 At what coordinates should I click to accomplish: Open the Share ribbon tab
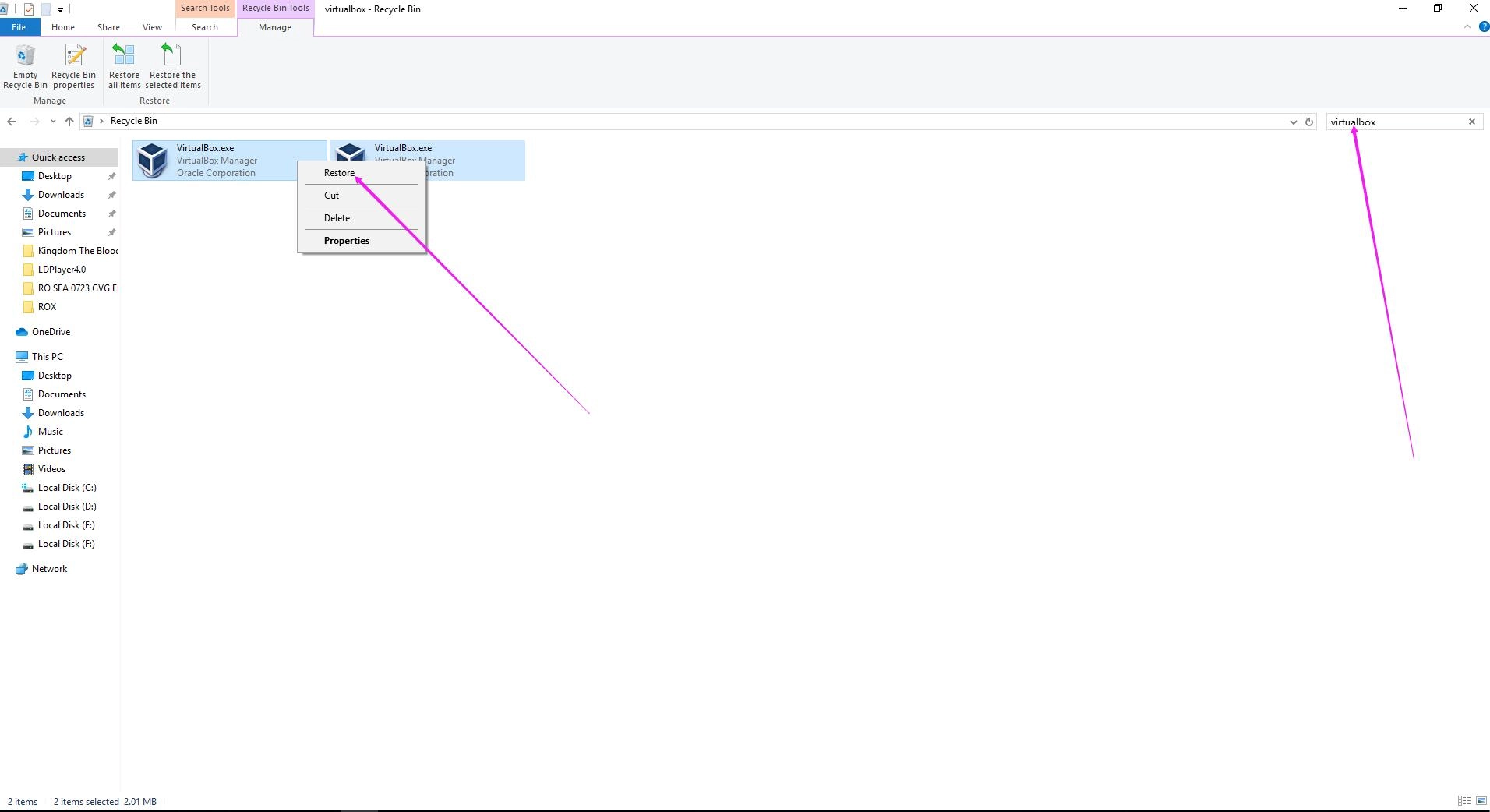click(x=108, y=27)
